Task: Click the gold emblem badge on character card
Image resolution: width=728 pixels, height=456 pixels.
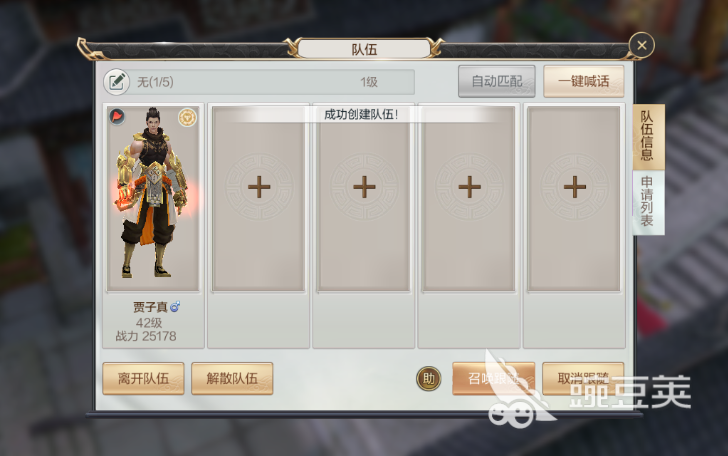Action: pyautogui.click(x=188, y=117)
